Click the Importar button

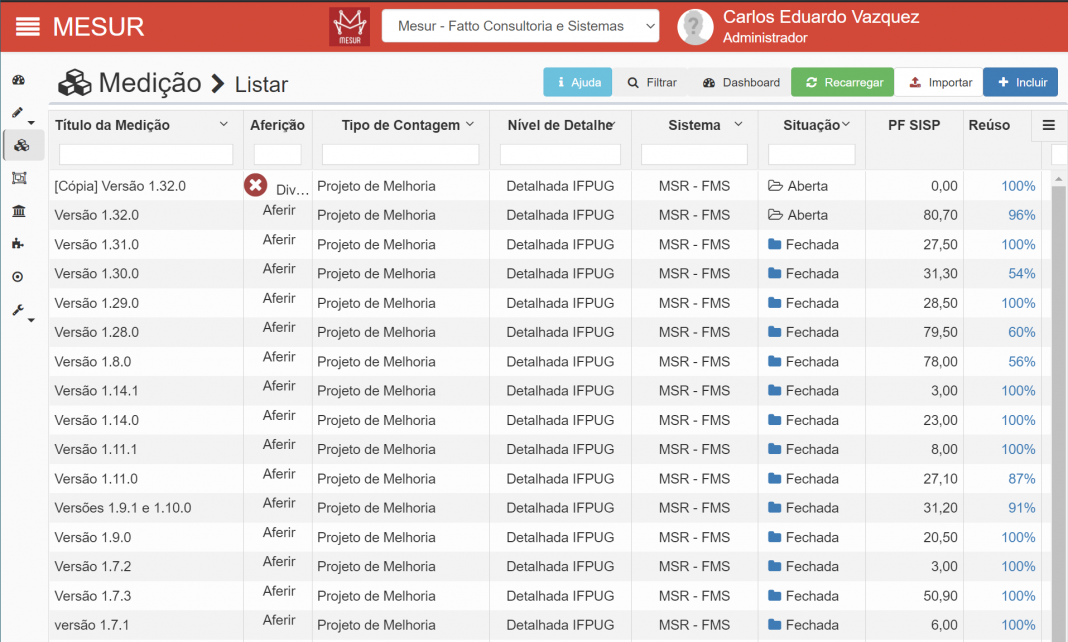point(939,82)
